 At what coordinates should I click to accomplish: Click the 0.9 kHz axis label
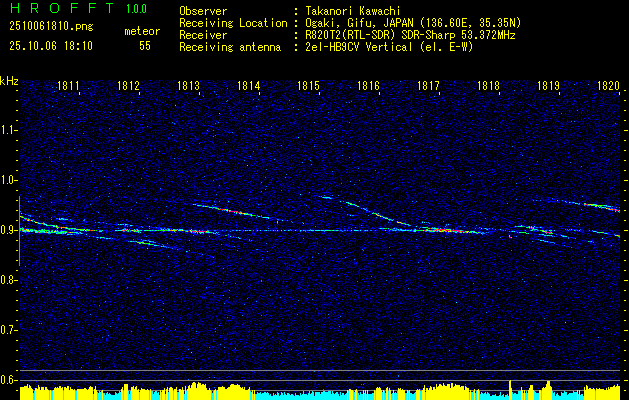[8, 230]
